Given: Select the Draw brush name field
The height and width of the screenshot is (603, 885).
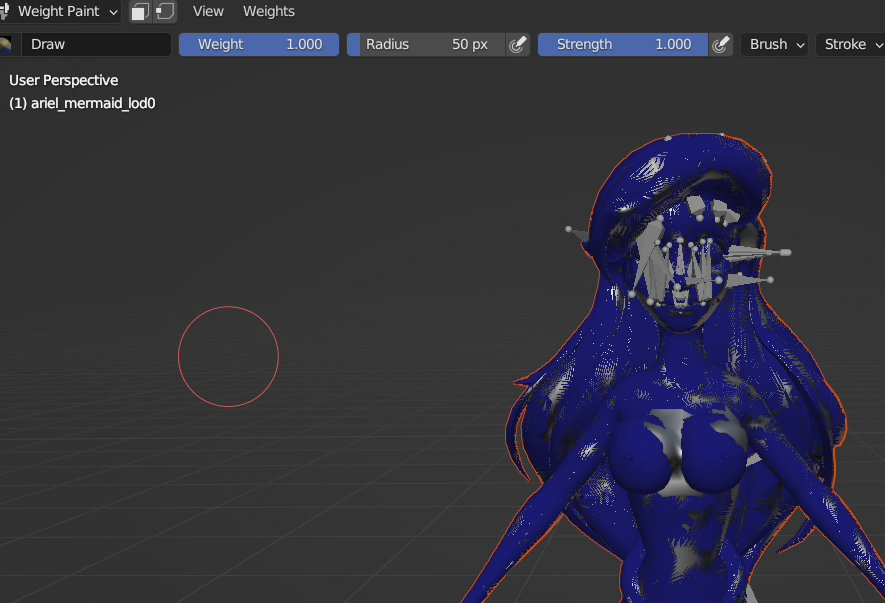Looking at the screenshot, I should tap(96, 45).
